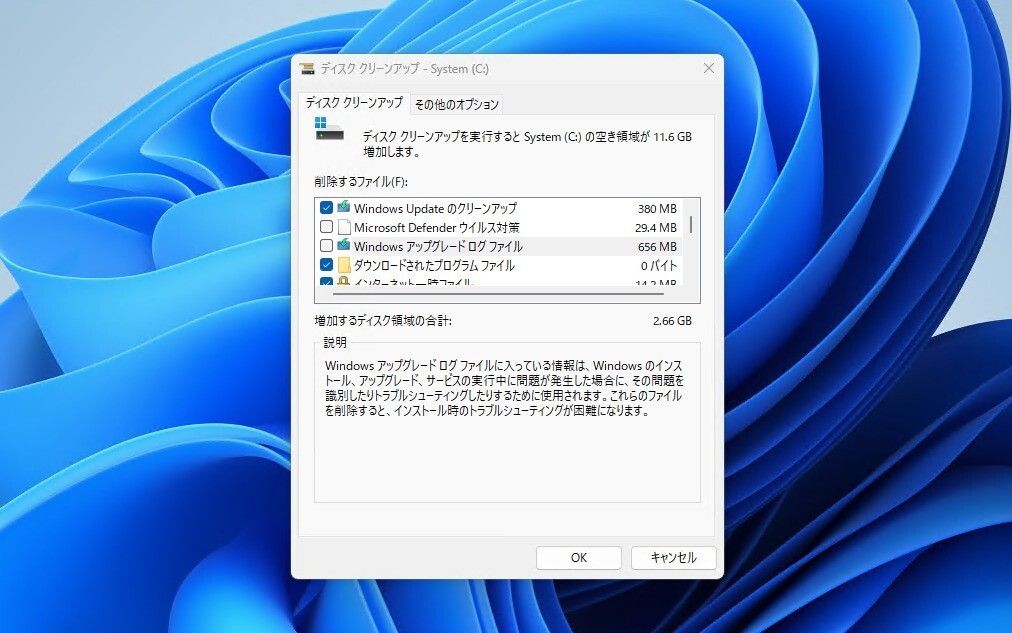Click the 削除するファイル(F): label

[x=361, y=181]
